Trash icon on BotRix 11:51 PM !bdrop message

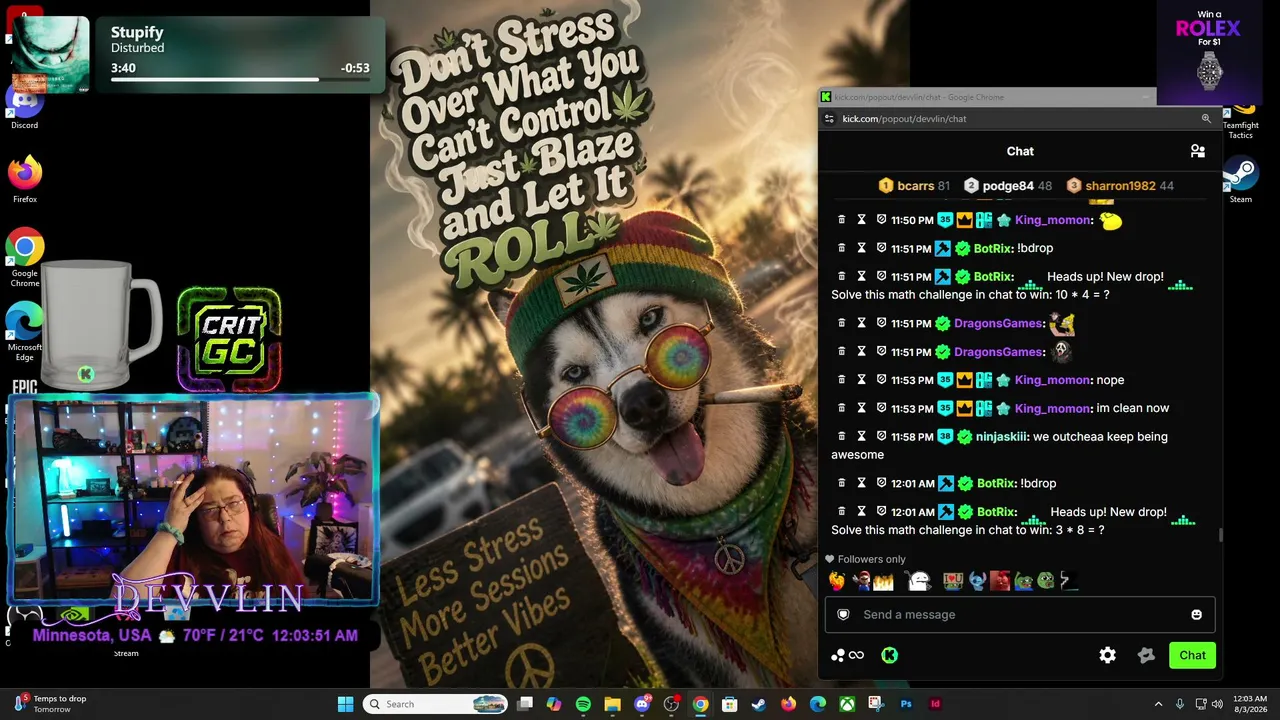click(841, 248)
